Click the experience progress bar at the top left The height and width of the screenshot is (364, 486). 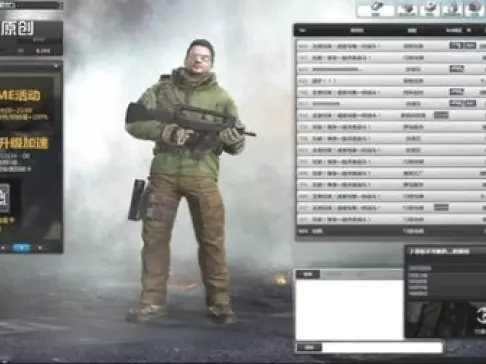click(30, 5)
